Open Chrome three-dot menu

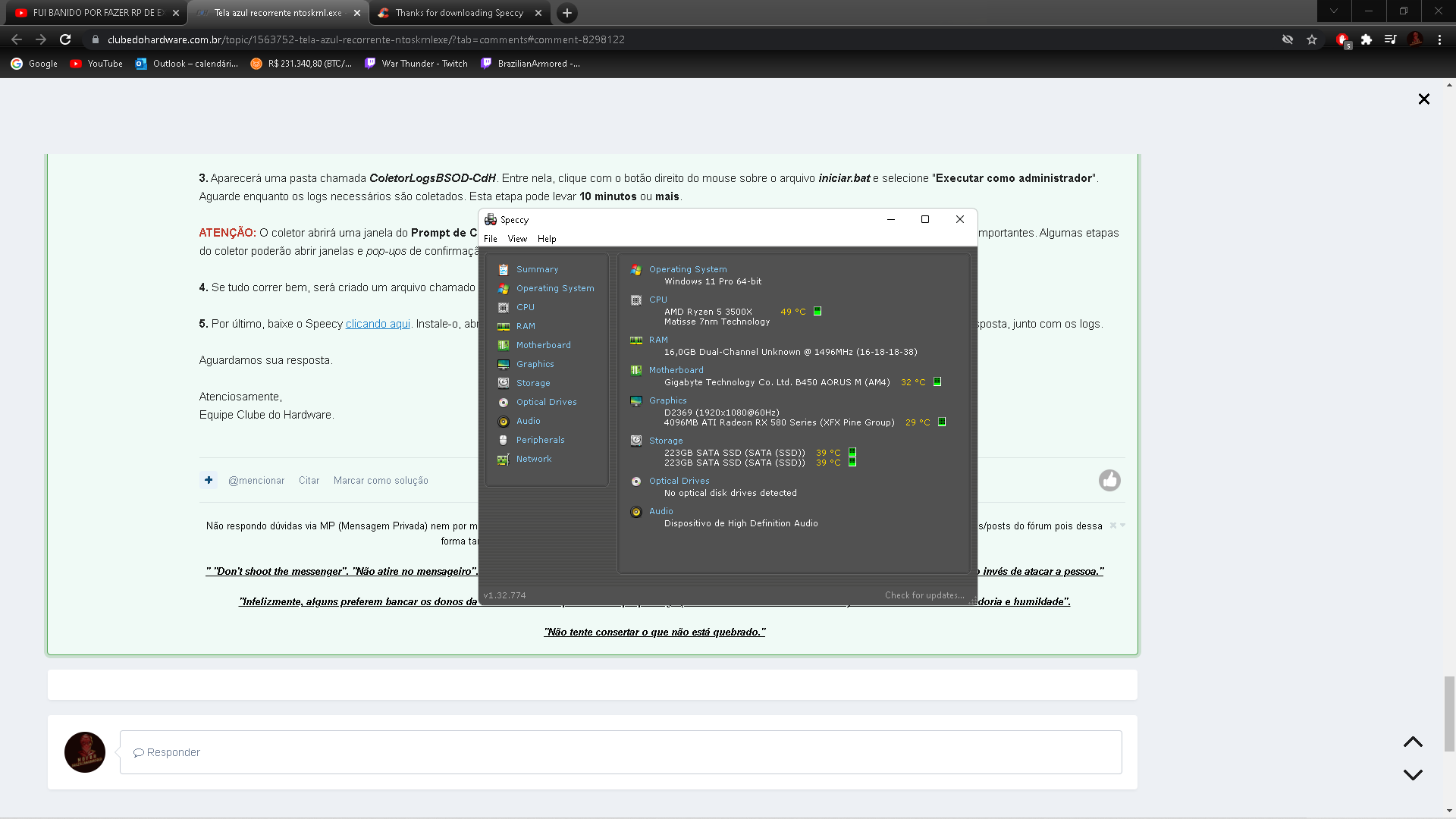point(1439,39)
